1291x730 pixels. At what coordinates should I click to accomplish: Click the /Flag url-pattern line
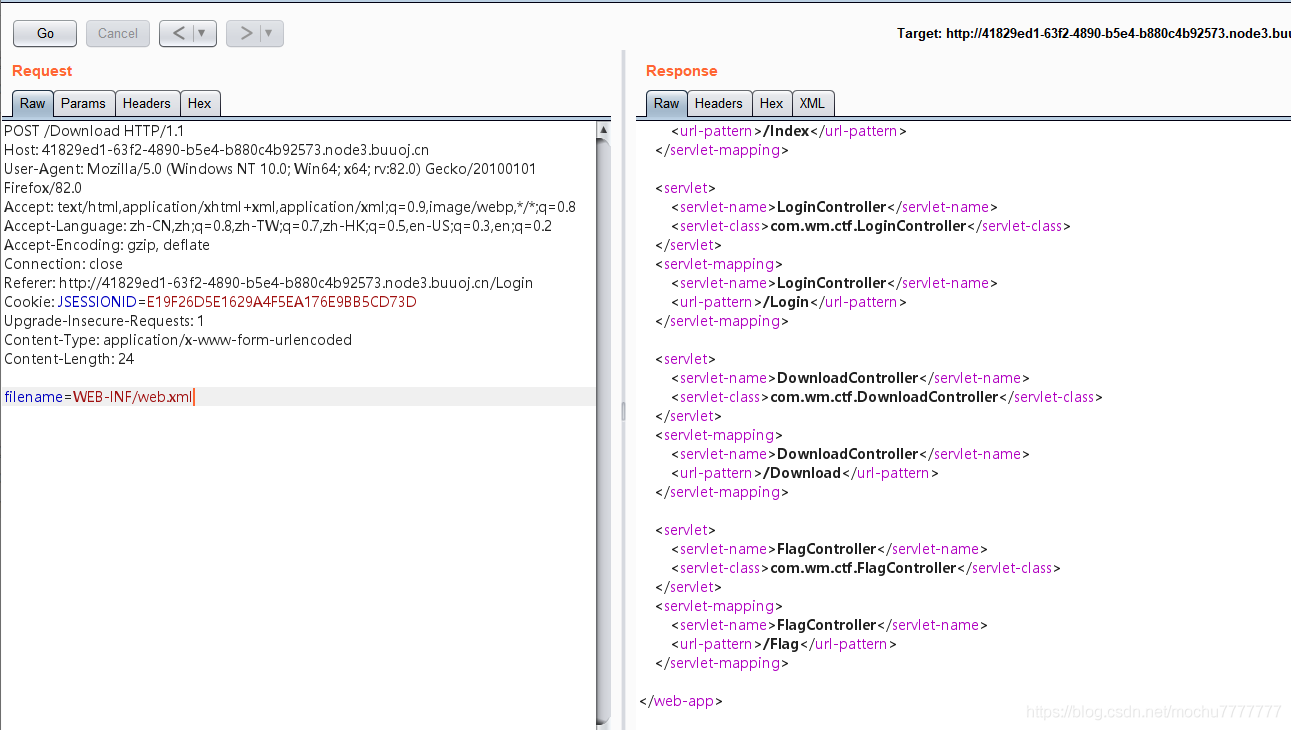784,644
